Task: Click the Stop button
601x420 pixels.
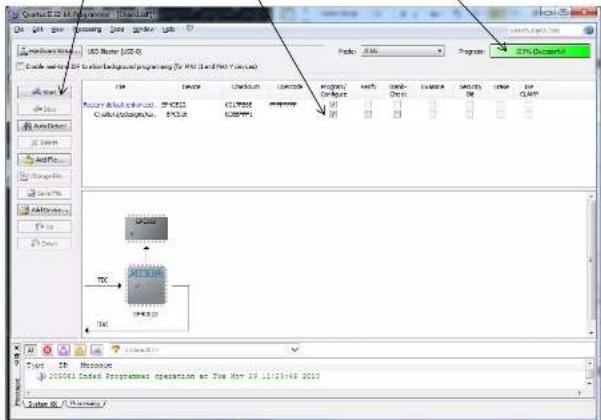Action: click(x=44, y=109)
